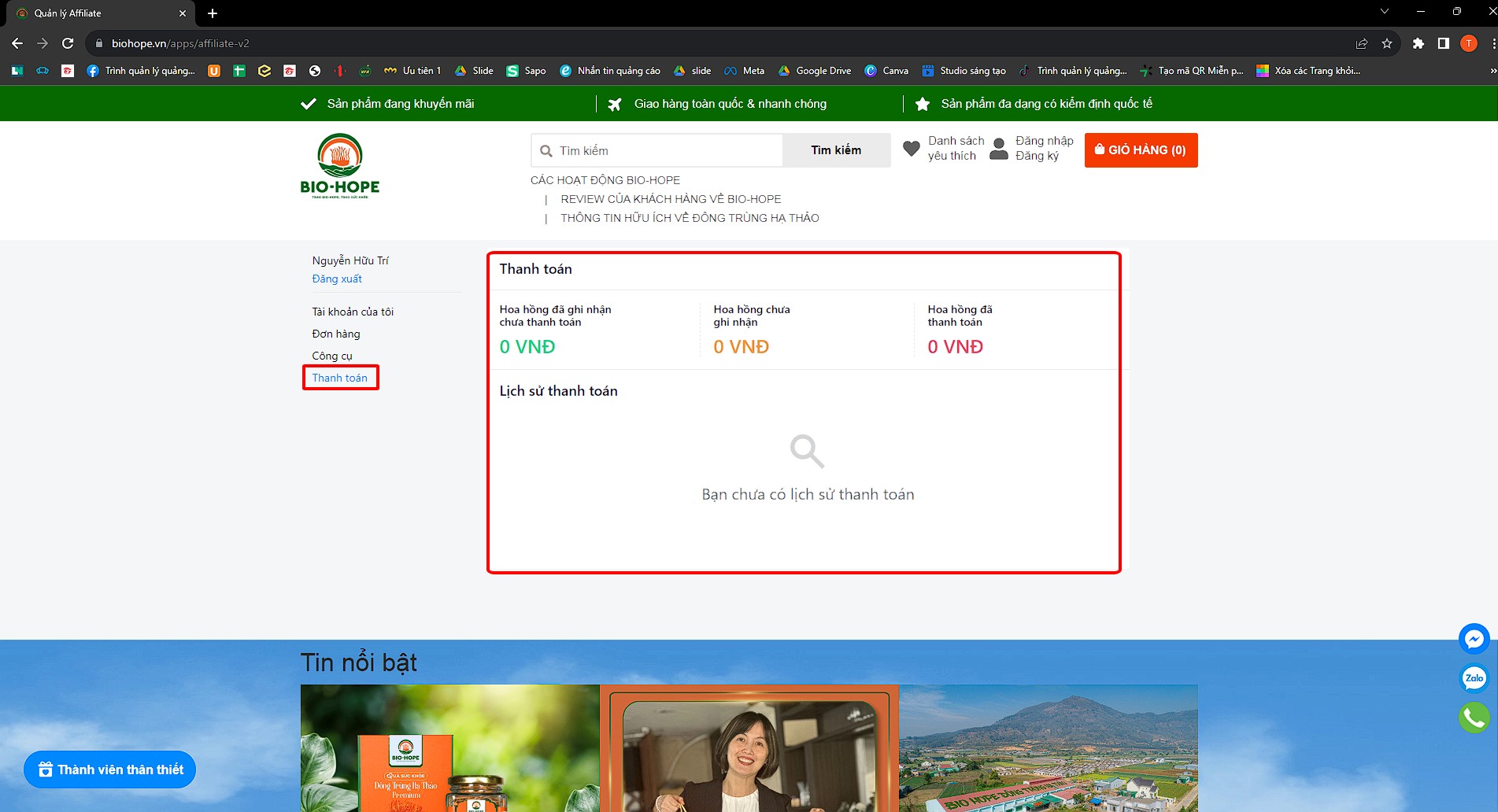Viewport: 1498px width, 812px height.
Task: Open a new browser tab
Action: pos(213,13)
